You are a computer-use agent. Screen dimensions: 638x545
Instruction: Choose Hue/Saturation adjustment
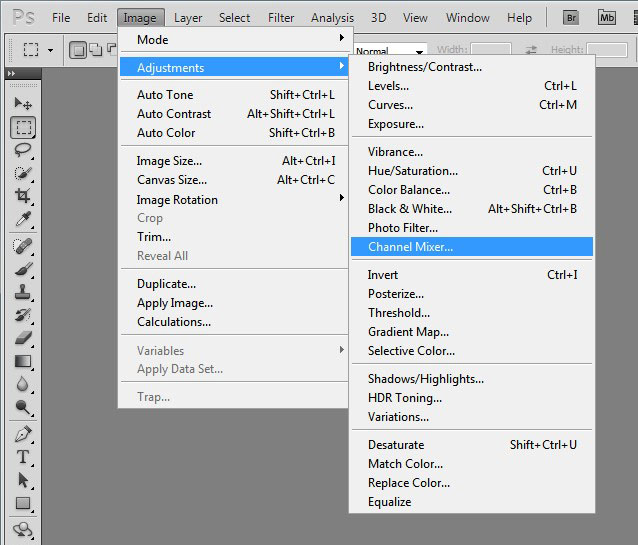tap(472, 171)
